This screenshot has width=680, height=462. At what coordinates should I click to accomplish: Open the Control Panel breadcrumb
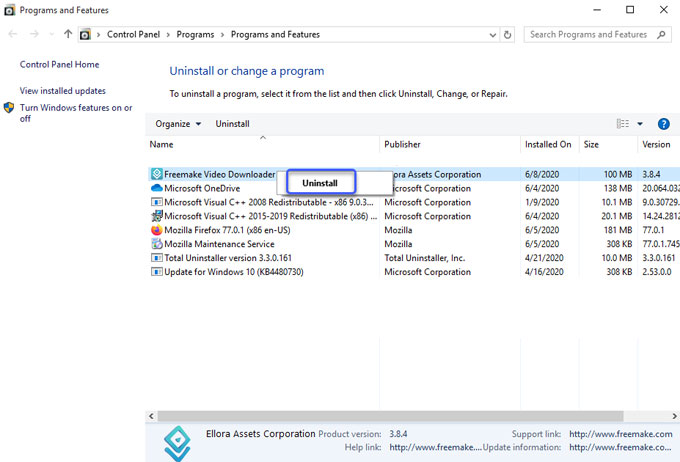click(133, 34)
